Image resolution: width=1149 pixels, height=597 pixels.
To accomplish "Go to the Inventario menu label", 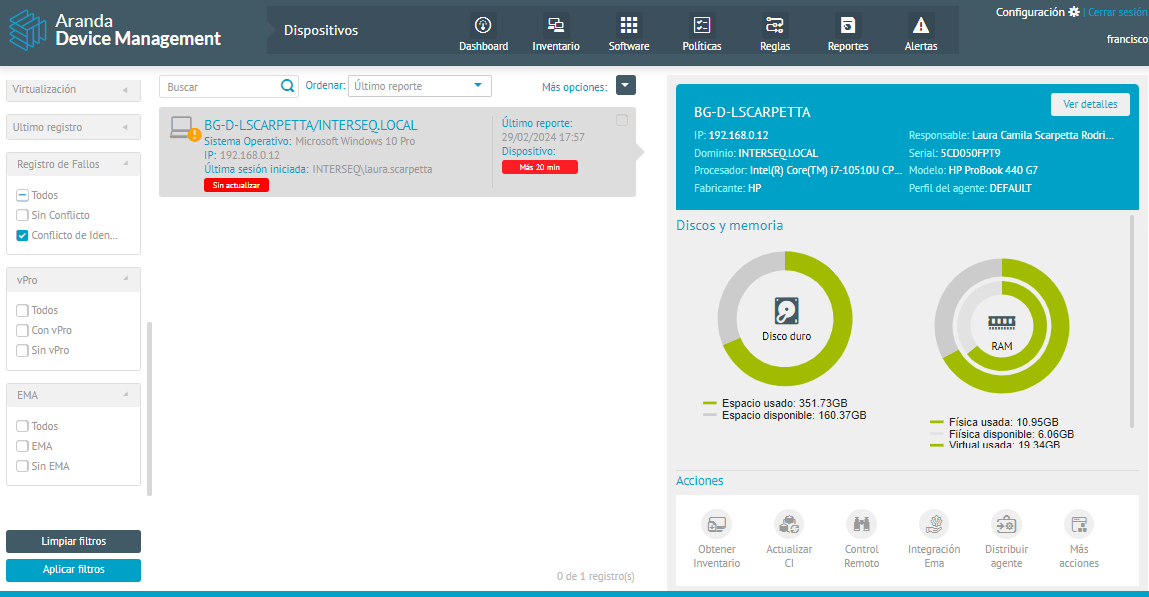I will click(555, 46).
